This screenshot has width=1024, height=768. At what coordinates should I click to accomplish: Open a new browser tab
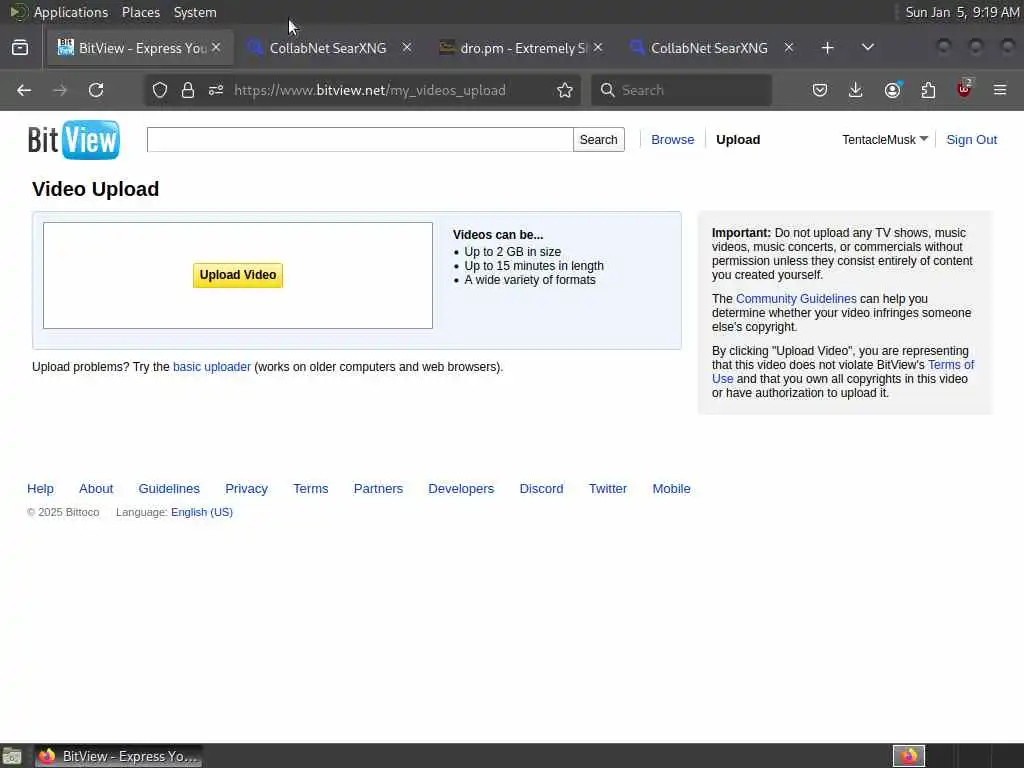click(827, 48)
